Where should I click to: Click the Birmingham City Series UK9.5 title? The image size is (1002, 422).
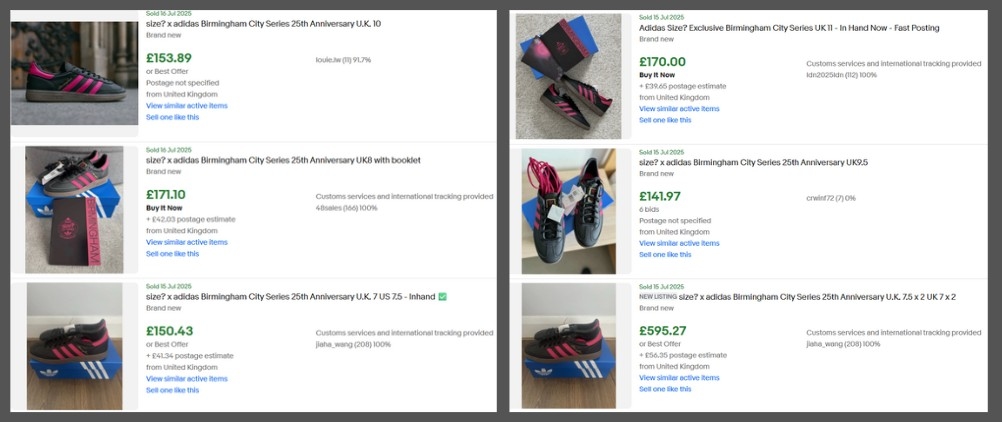(758, 161)
